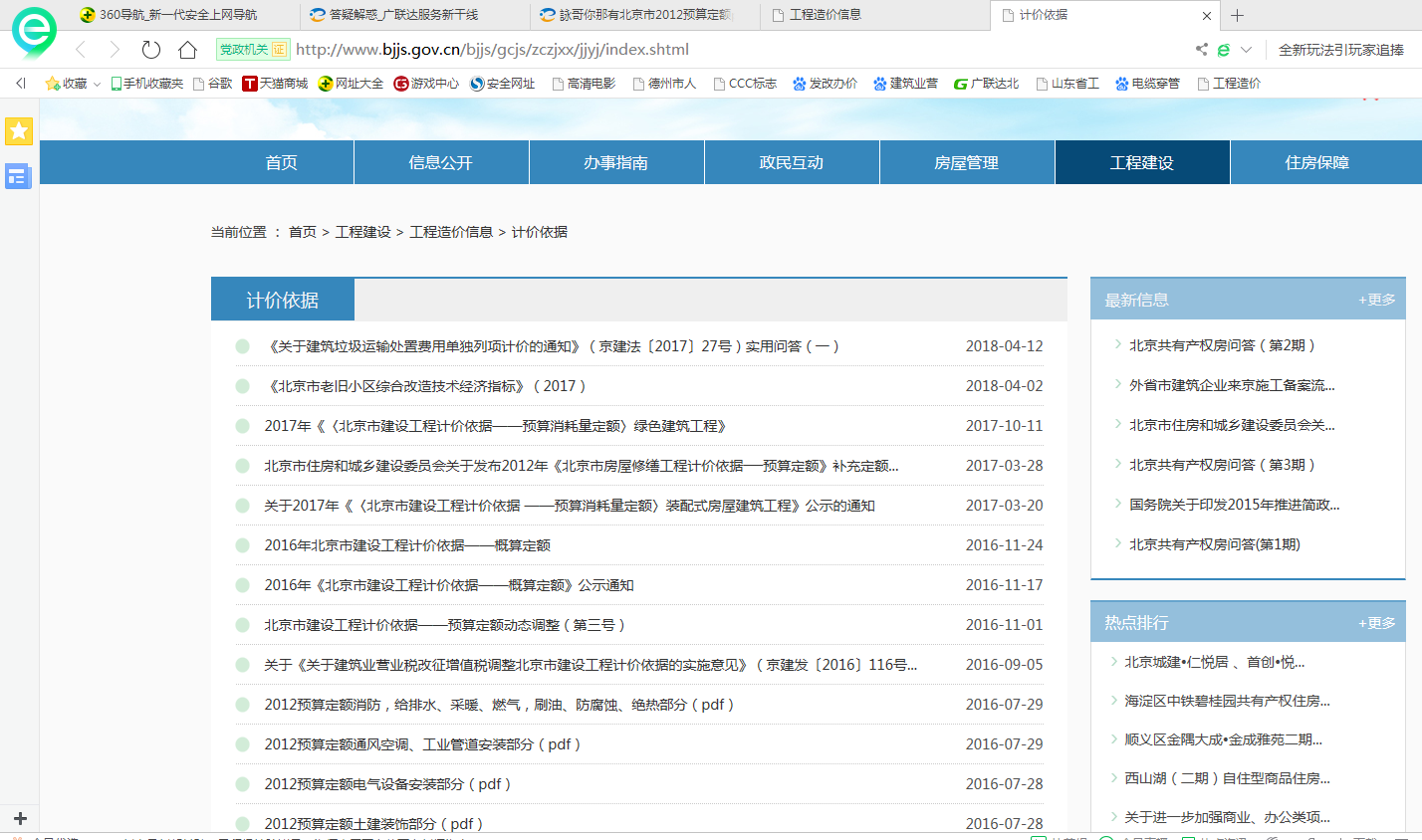Open 广联达北 bookmark
The image size is (1422, 840).
tap(986, 84)
